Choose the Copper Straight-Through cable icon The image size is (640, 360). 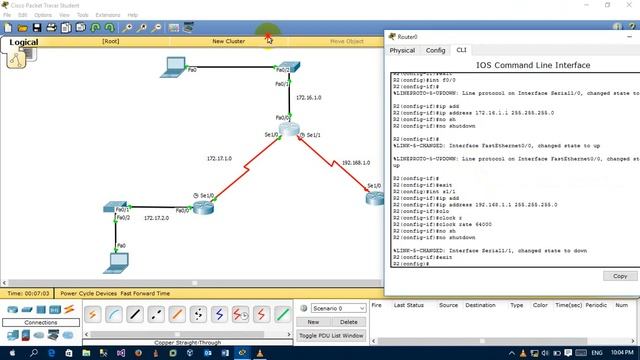point(135,315)
